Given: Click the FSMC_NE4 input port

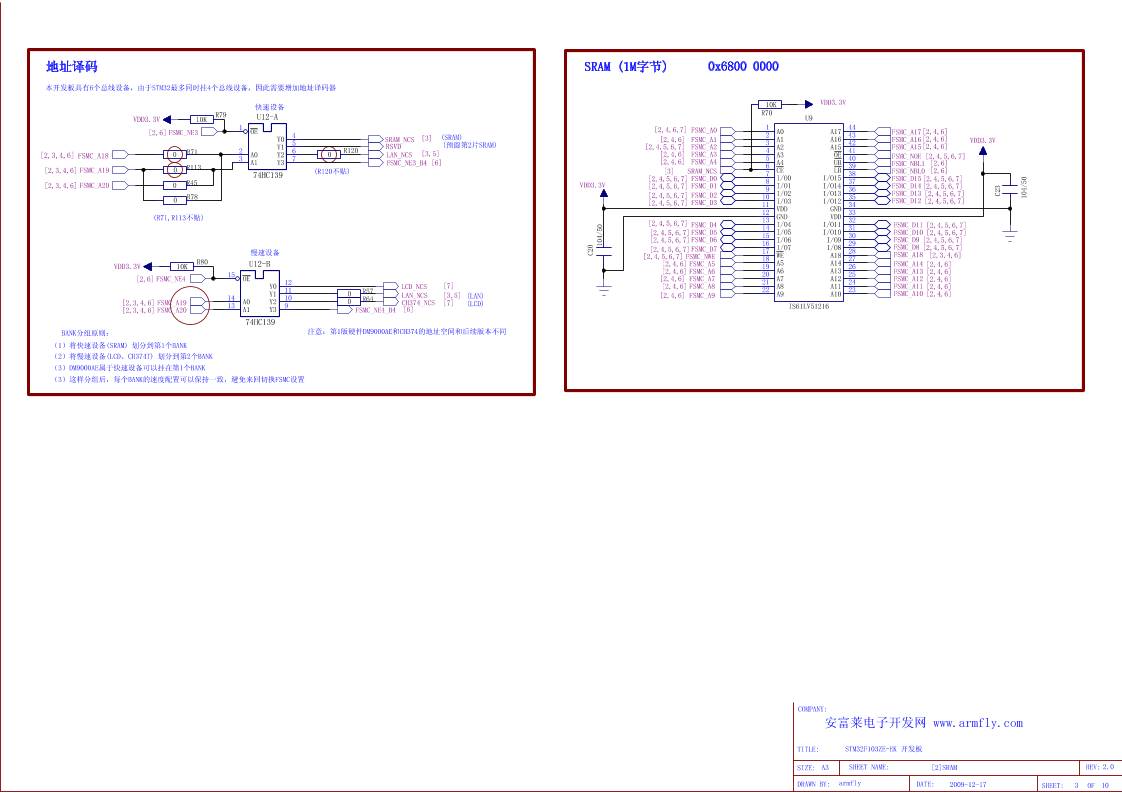Looking at the screenshot, I should click(x=184, y=279).
